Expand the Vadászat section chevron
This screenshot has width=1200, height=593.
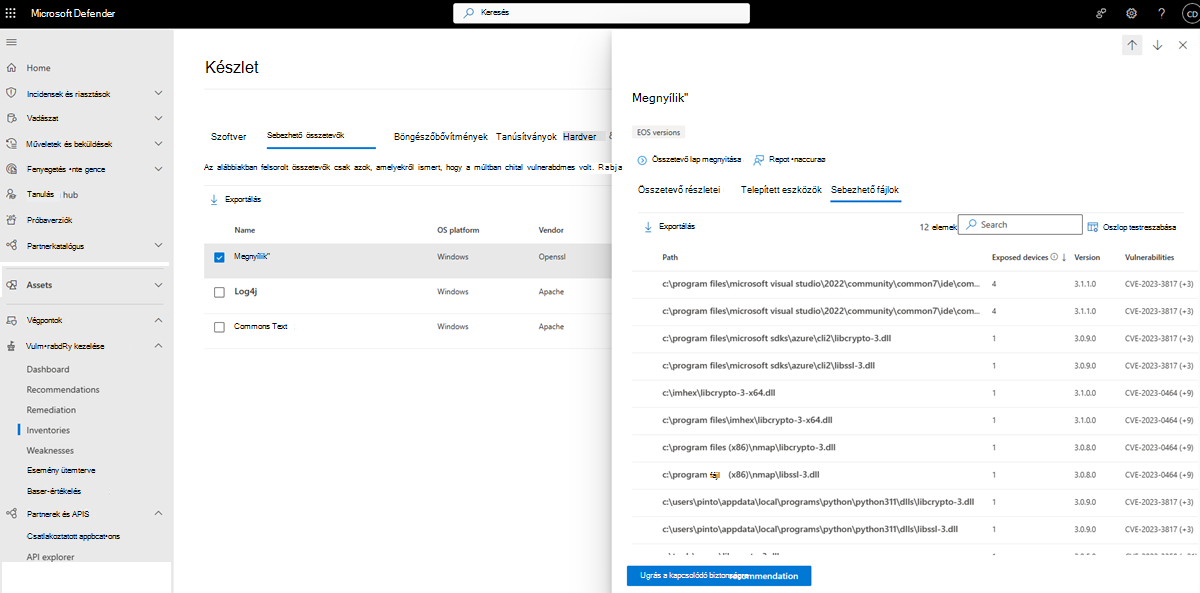158,118
